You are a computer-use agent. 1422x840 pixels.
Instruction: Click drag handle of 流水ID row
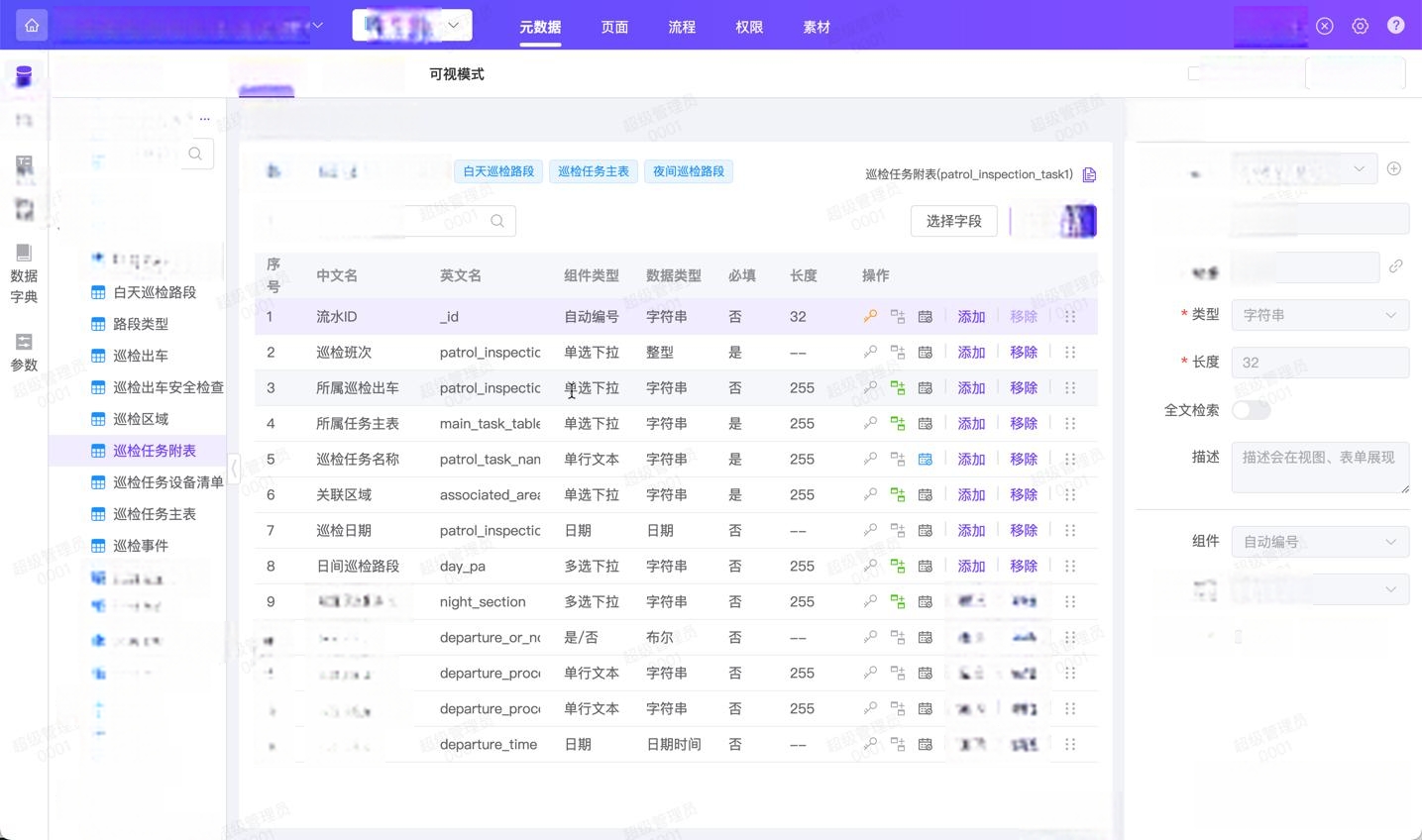click(1070, 317)
